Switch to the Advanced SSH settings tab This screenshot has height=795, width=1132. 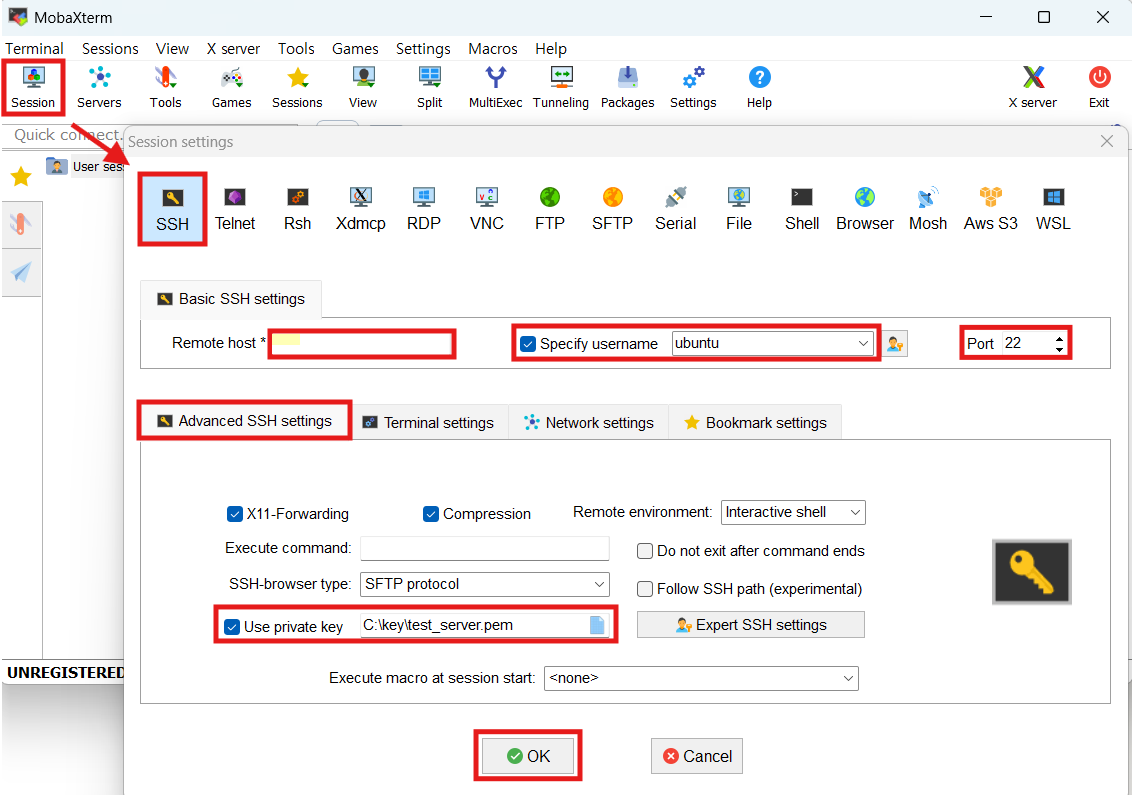[x=245, y=421]
